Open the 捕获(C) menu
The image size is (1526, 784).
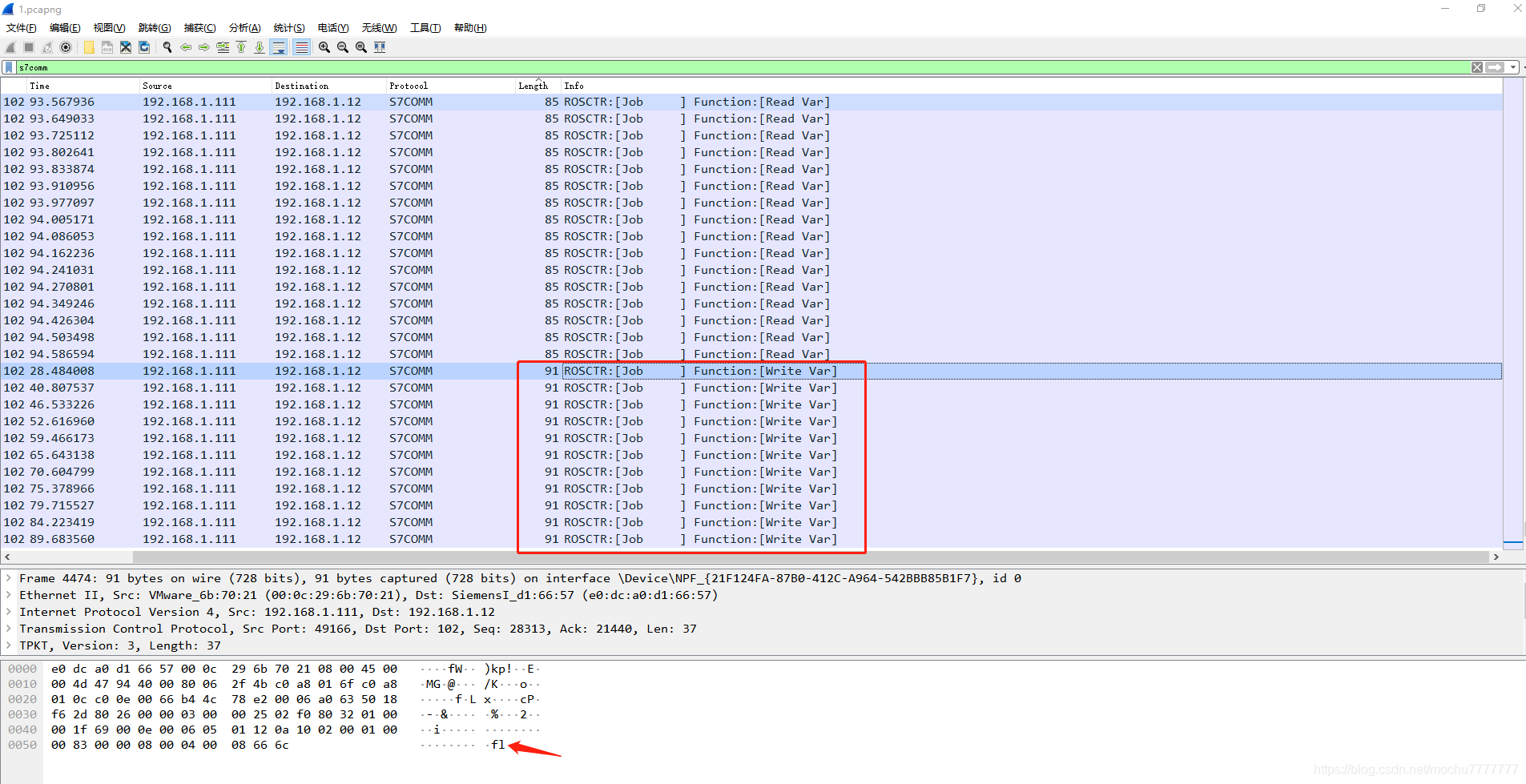click(x=200, y=28)
